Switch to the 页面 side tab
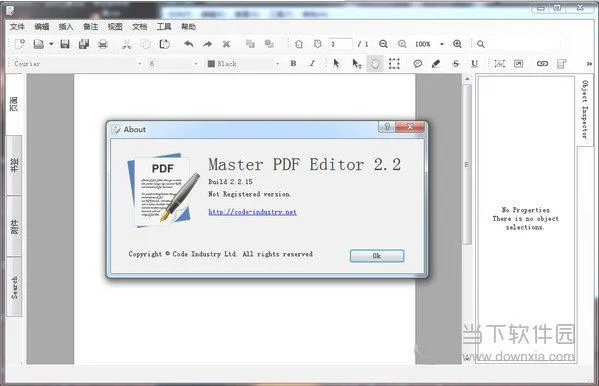 (x=14, y=104)
